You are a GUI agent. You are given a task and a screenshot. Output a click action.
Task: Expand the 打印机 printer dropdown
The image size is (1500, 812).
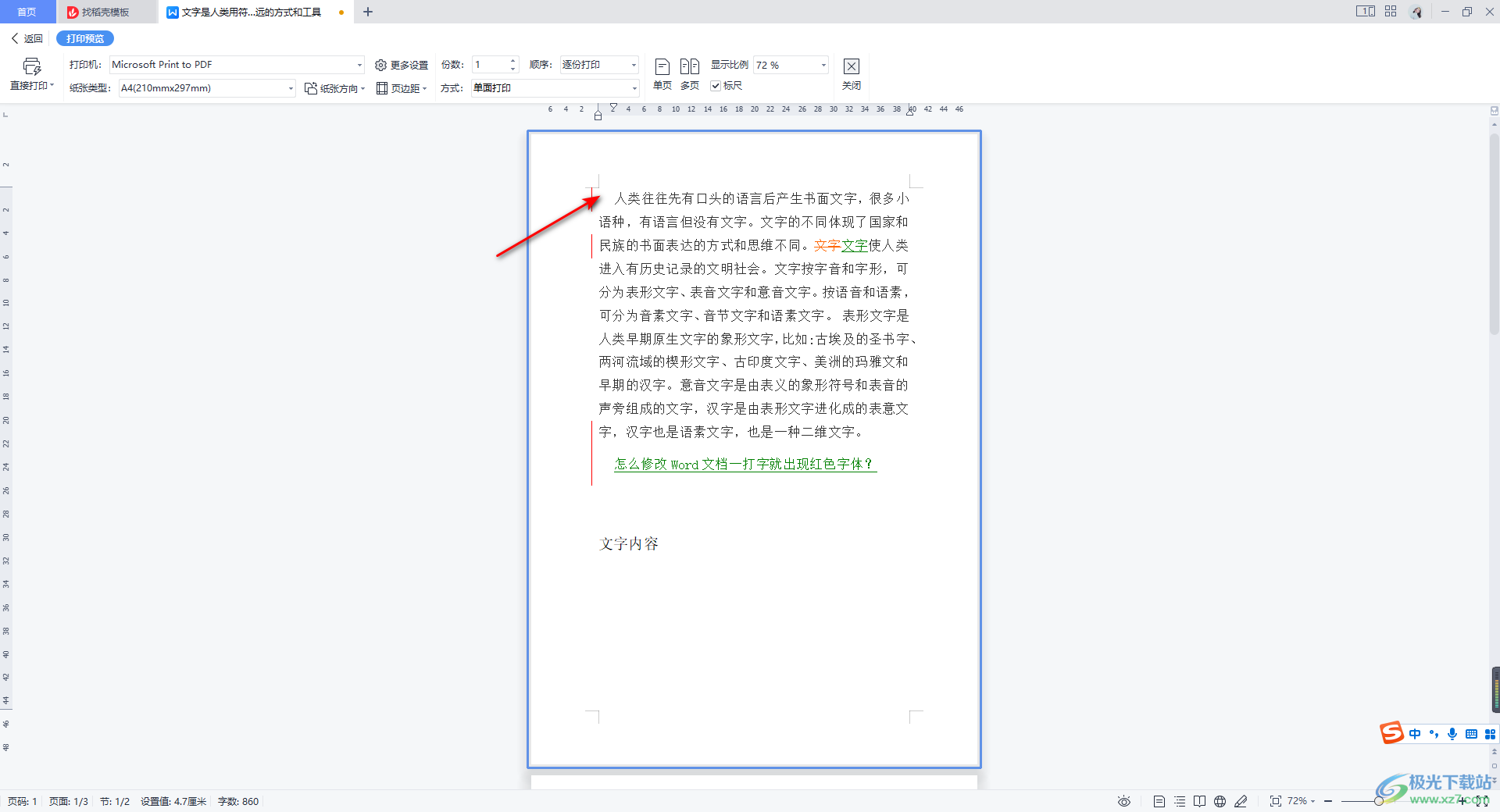(359, 65)
